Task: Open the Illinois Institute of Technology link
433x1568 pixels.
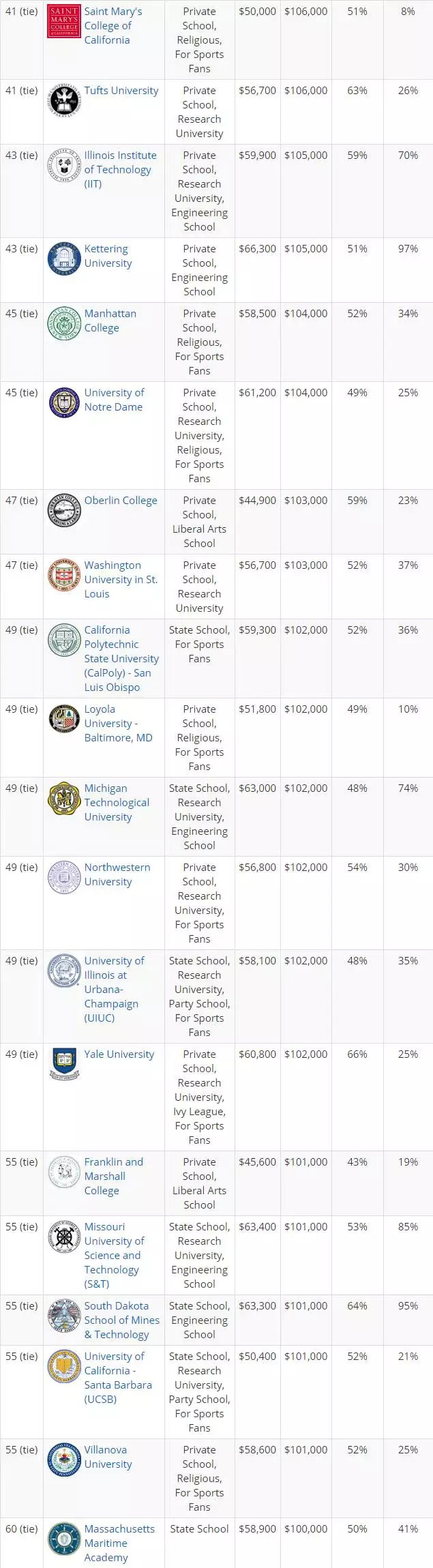Action: (x=117, y=170)
